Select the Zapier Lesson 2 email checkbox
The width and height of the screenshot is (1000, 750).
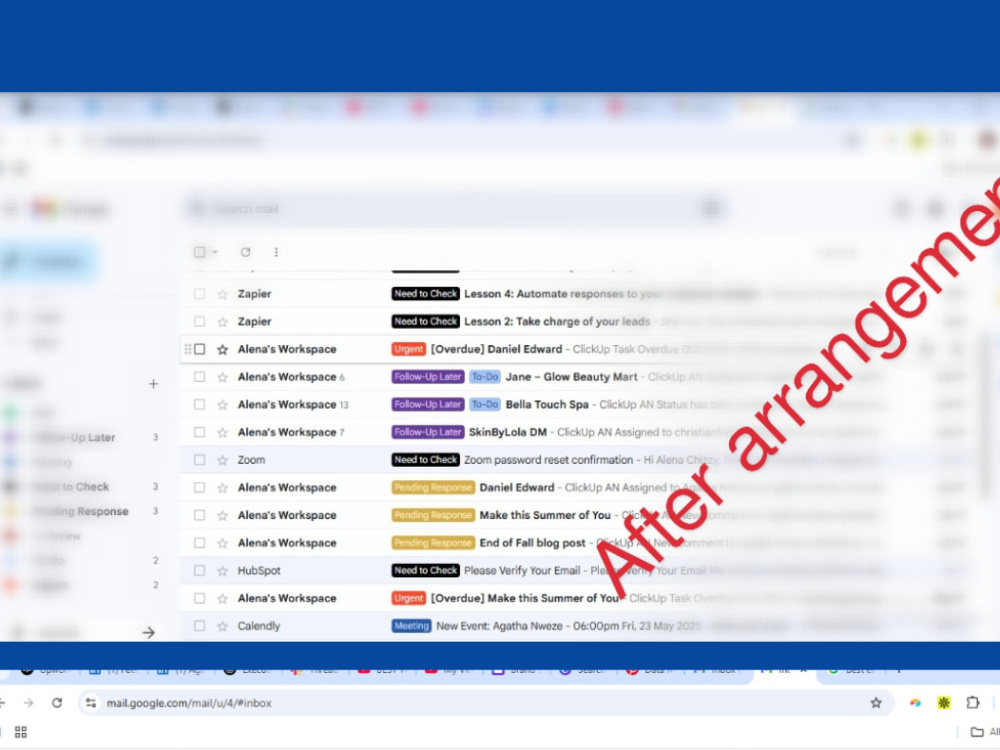(200, 321)
